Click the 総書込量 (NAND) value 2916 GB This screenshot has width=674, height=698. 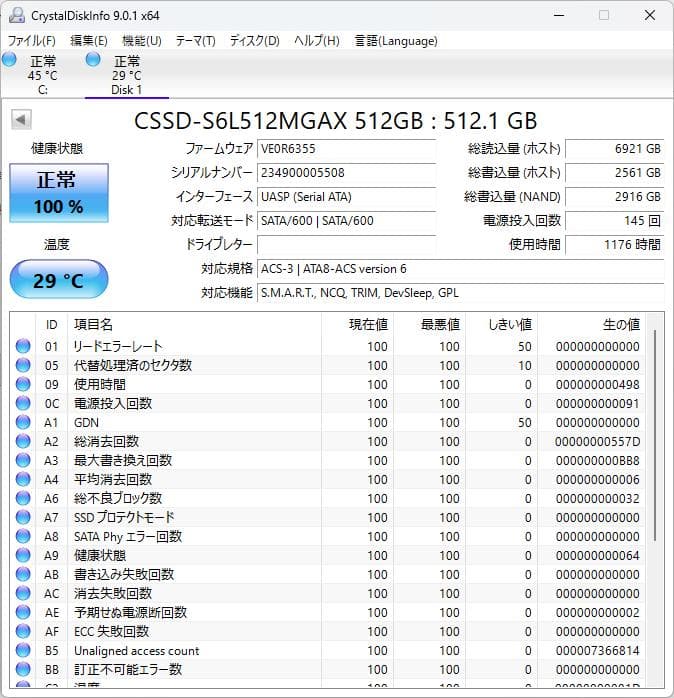[614, 197]
